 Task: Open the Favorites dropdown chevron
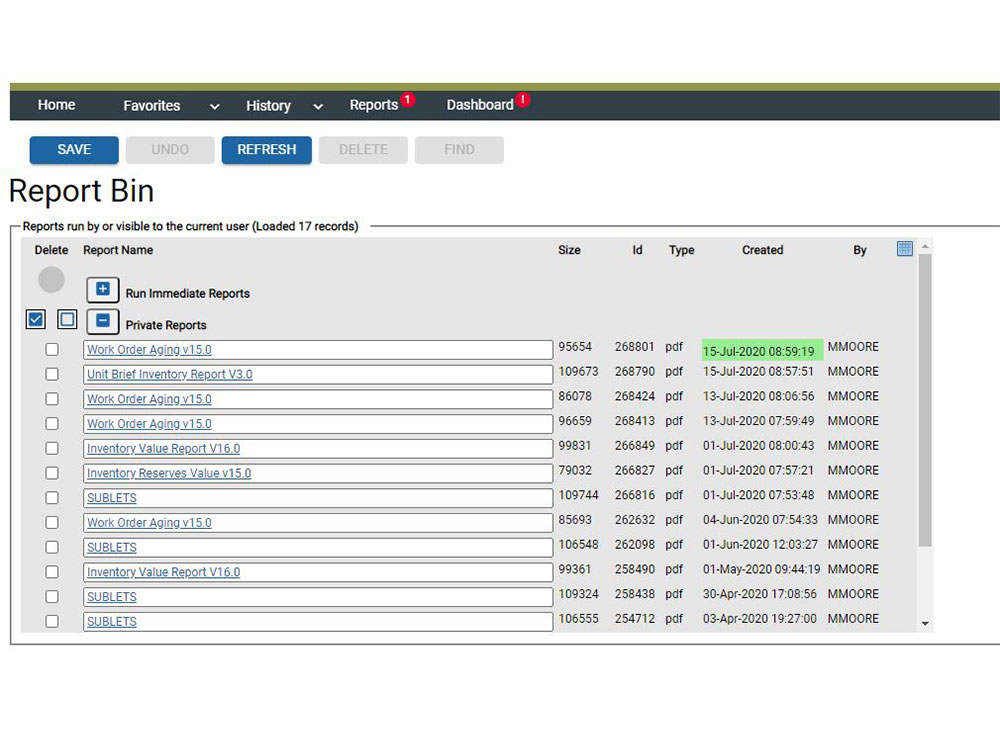click(214, 106)
